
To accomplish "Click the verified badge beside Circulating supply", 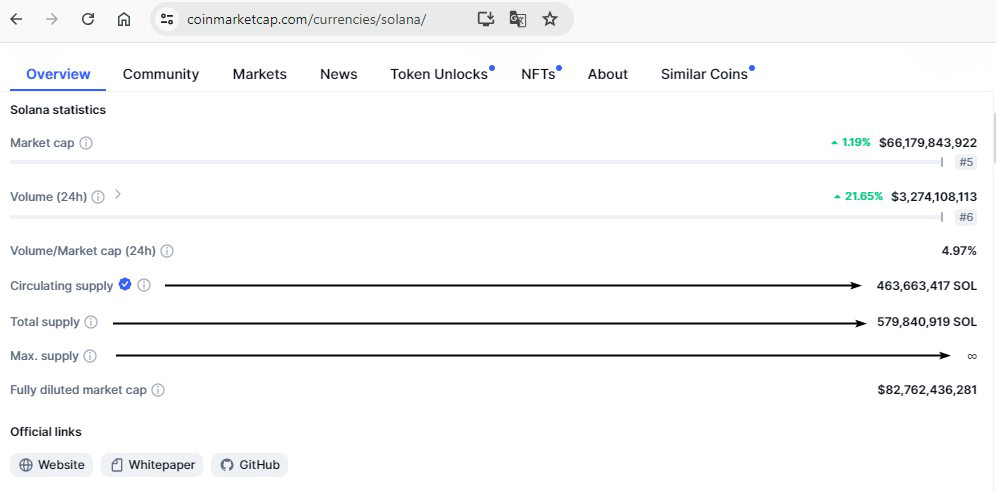I will [x=125, y=285].
